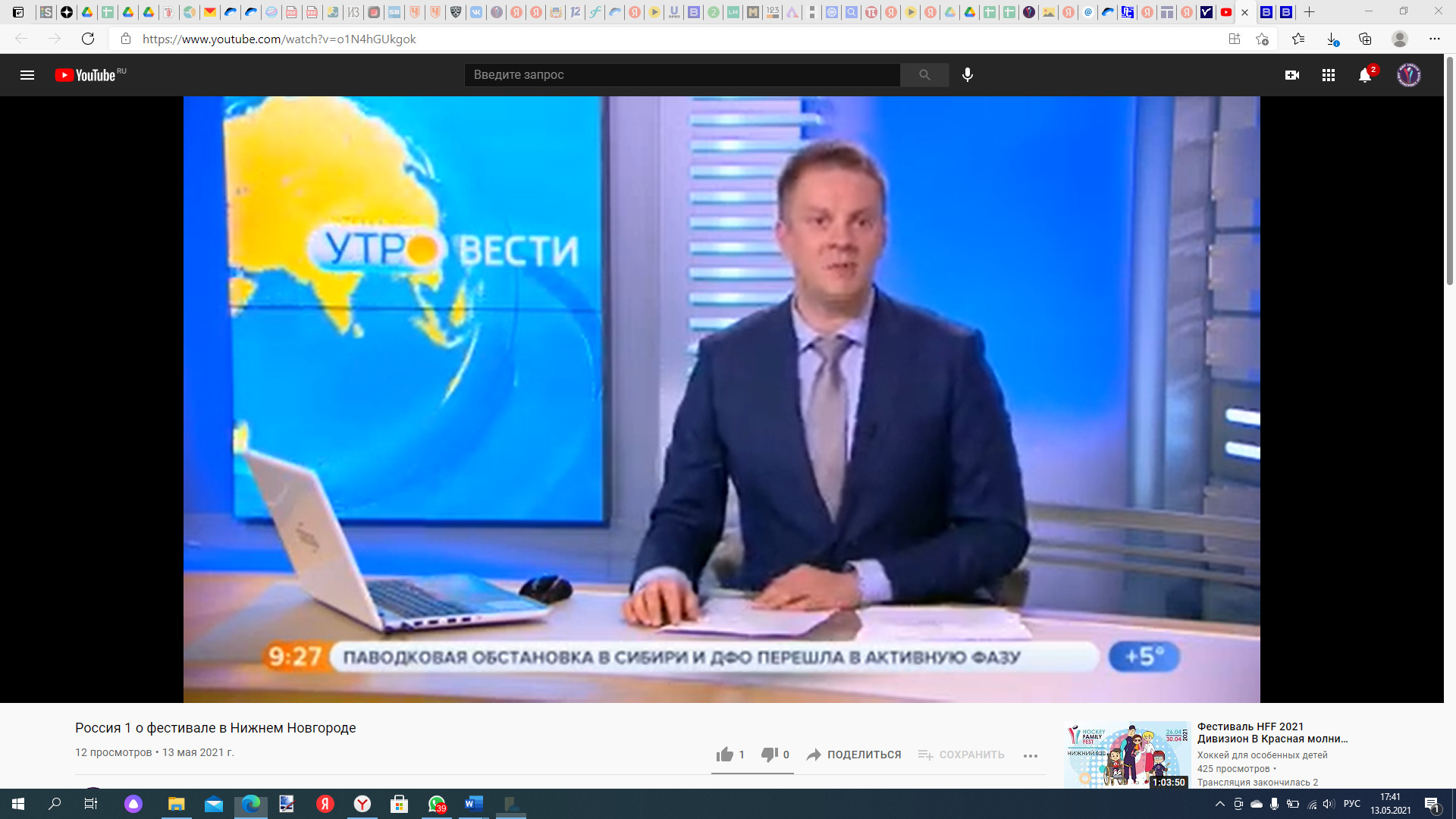This screenshot has height=819, width=1456.
Task: Open Yandex Browser in taskbar
Action: pyautogui.click(x=362, y=804)
